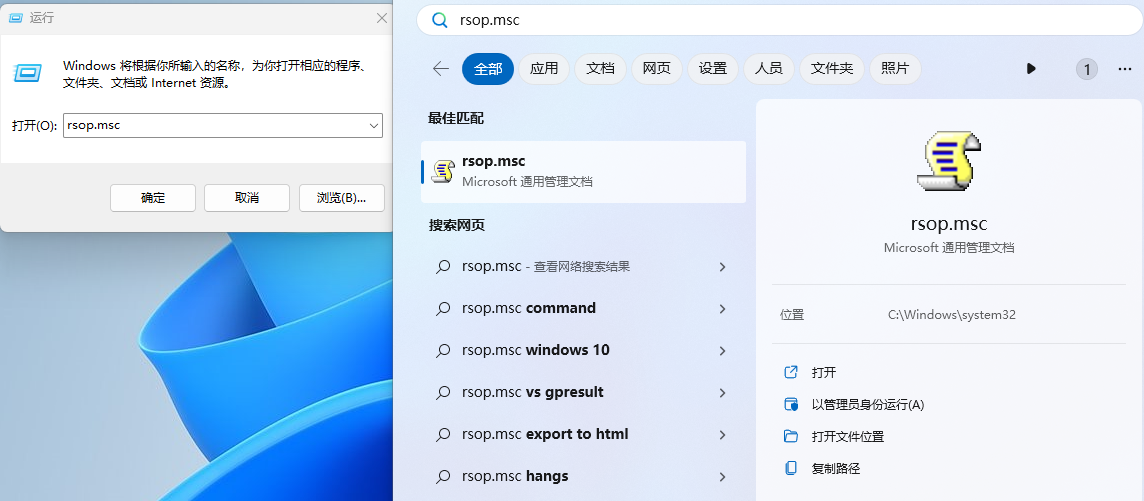Viewport: 1144px width, 501px height.
Task: Expand chevron for 'rsop.msc - 查看网络搜索结果'
Action: click(722, 267)
